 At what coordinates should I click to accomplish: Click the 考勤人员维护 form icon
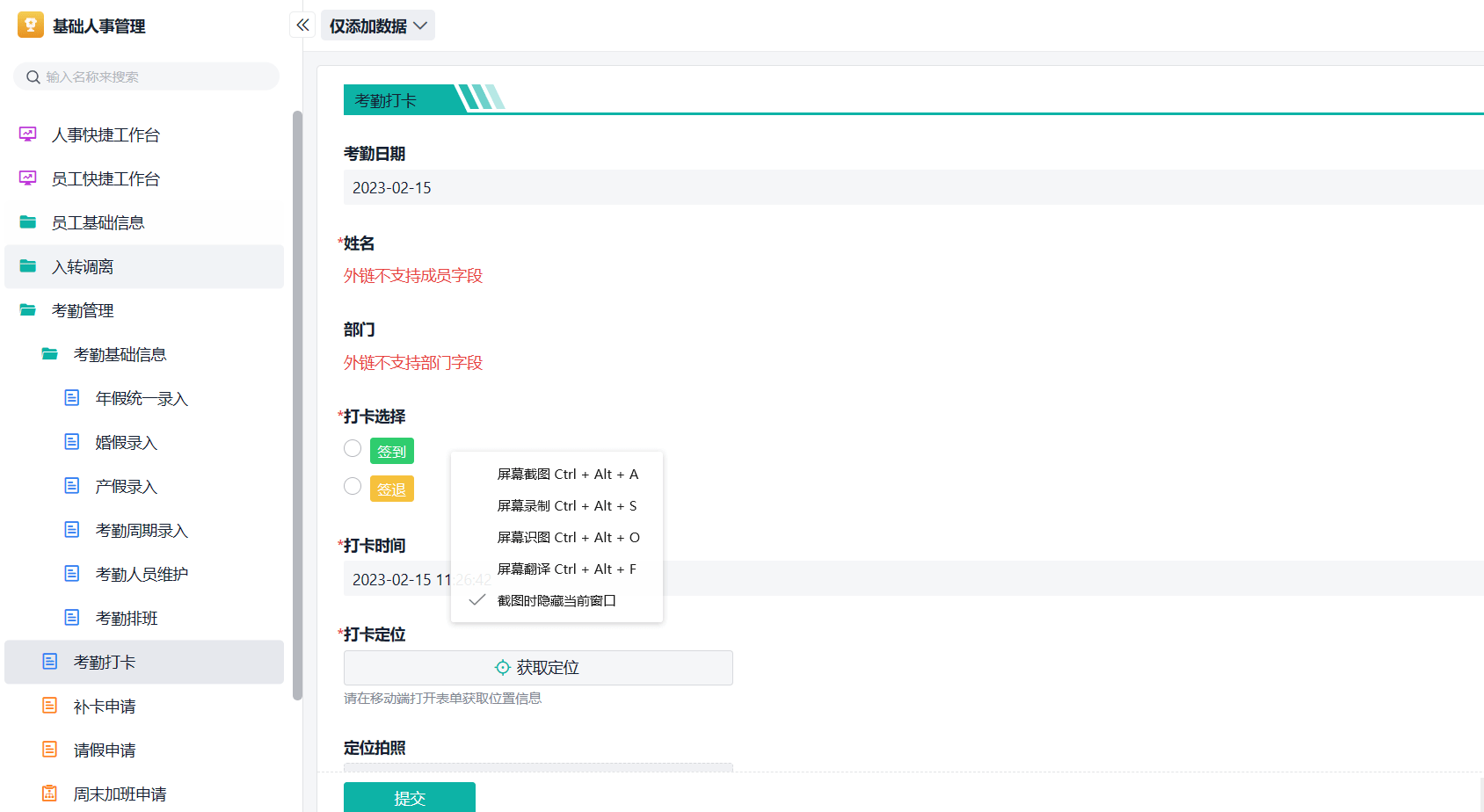pos(72,574)
